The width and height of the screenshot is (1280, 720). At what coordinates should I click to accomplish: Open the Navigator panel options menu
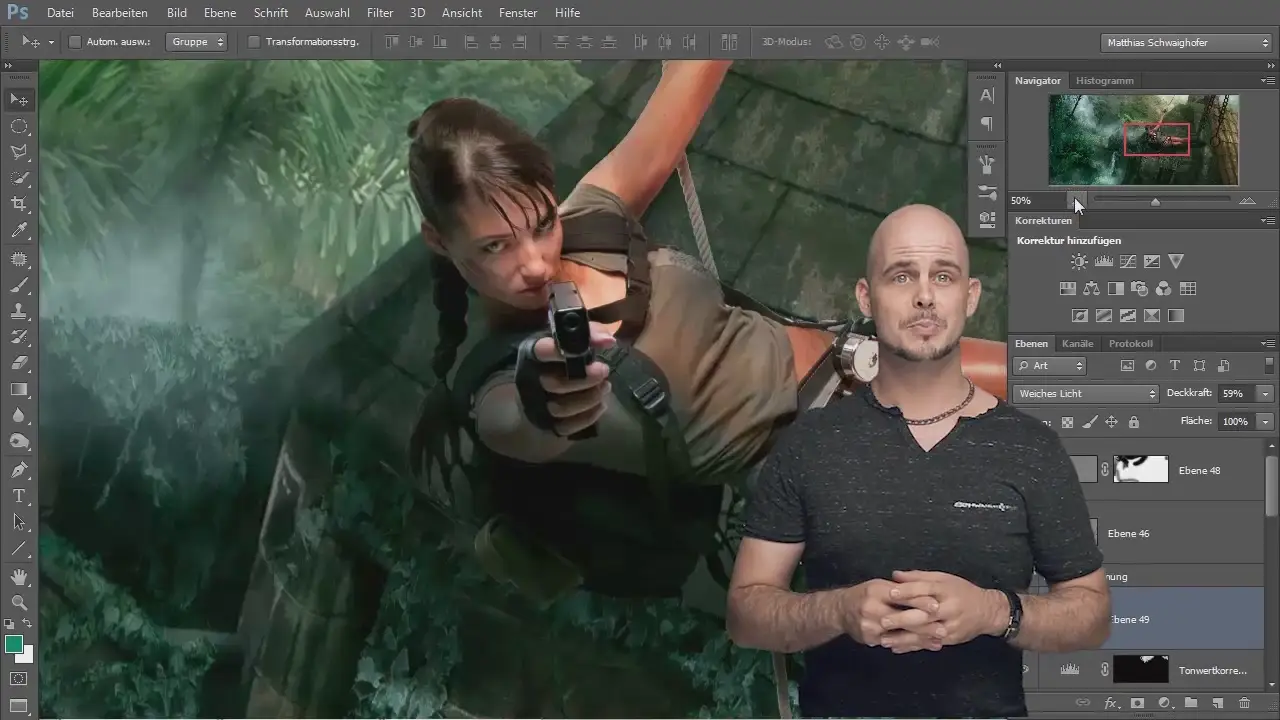(x=1268, y=80)
